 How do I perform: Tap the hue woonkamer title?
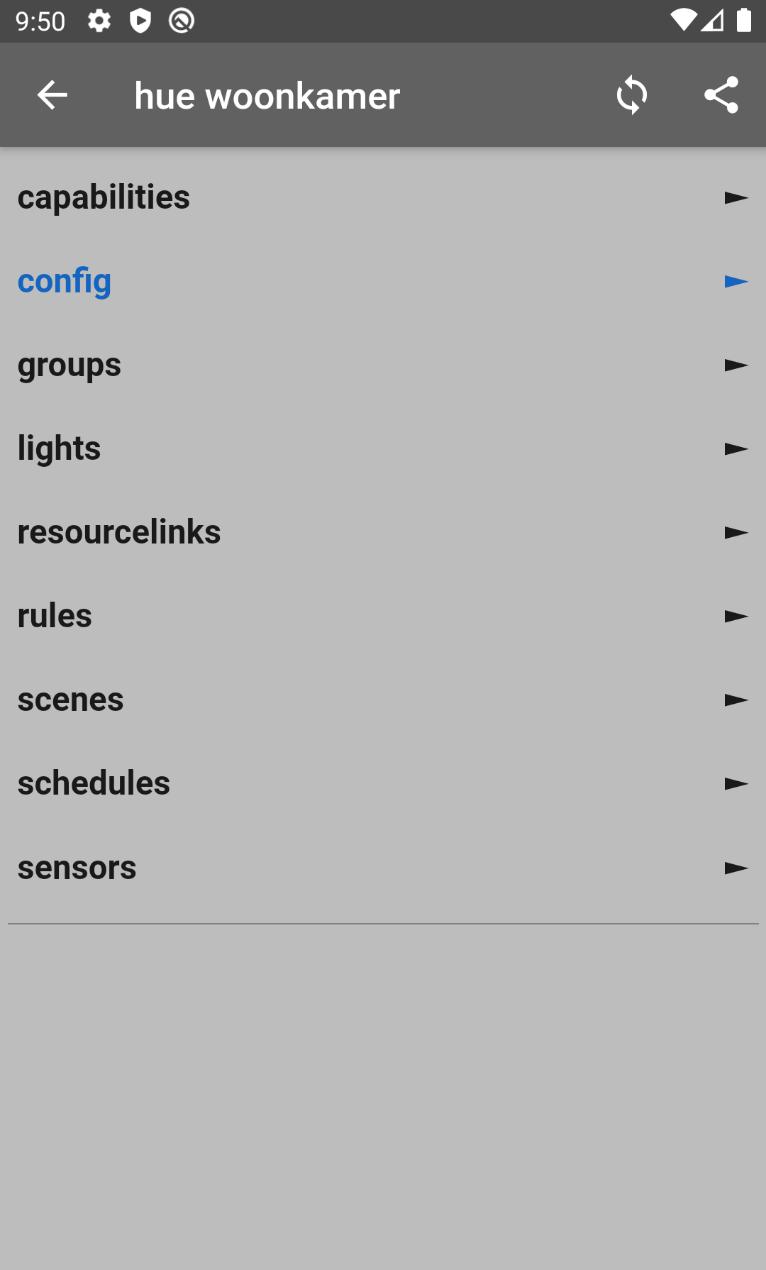click(x=267, y=96)
